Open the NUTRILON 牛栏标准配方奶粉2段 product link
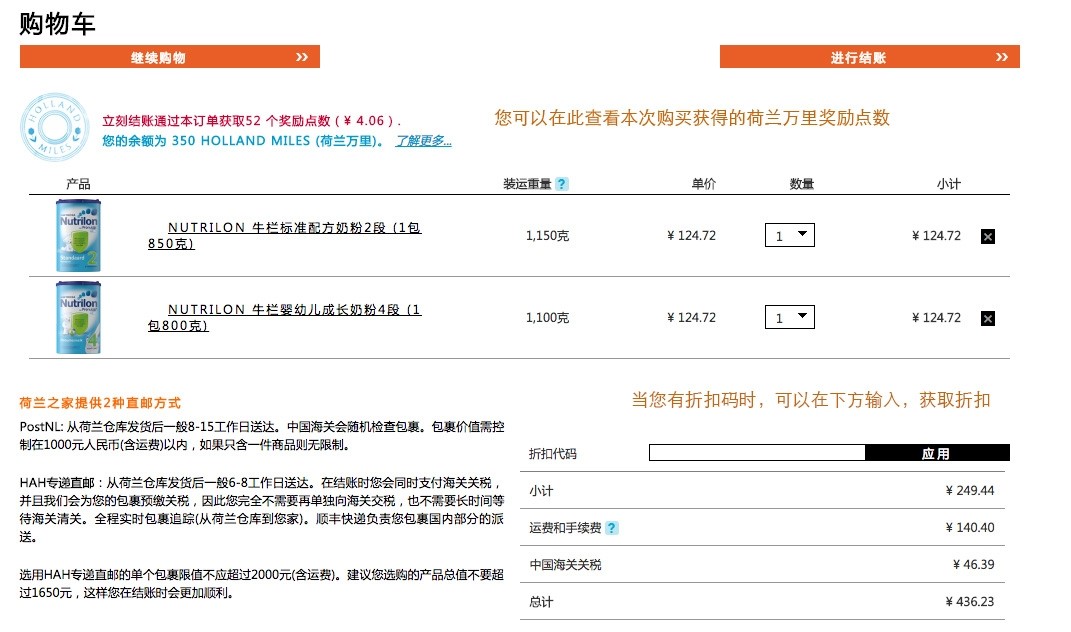 tap(284, 235)
